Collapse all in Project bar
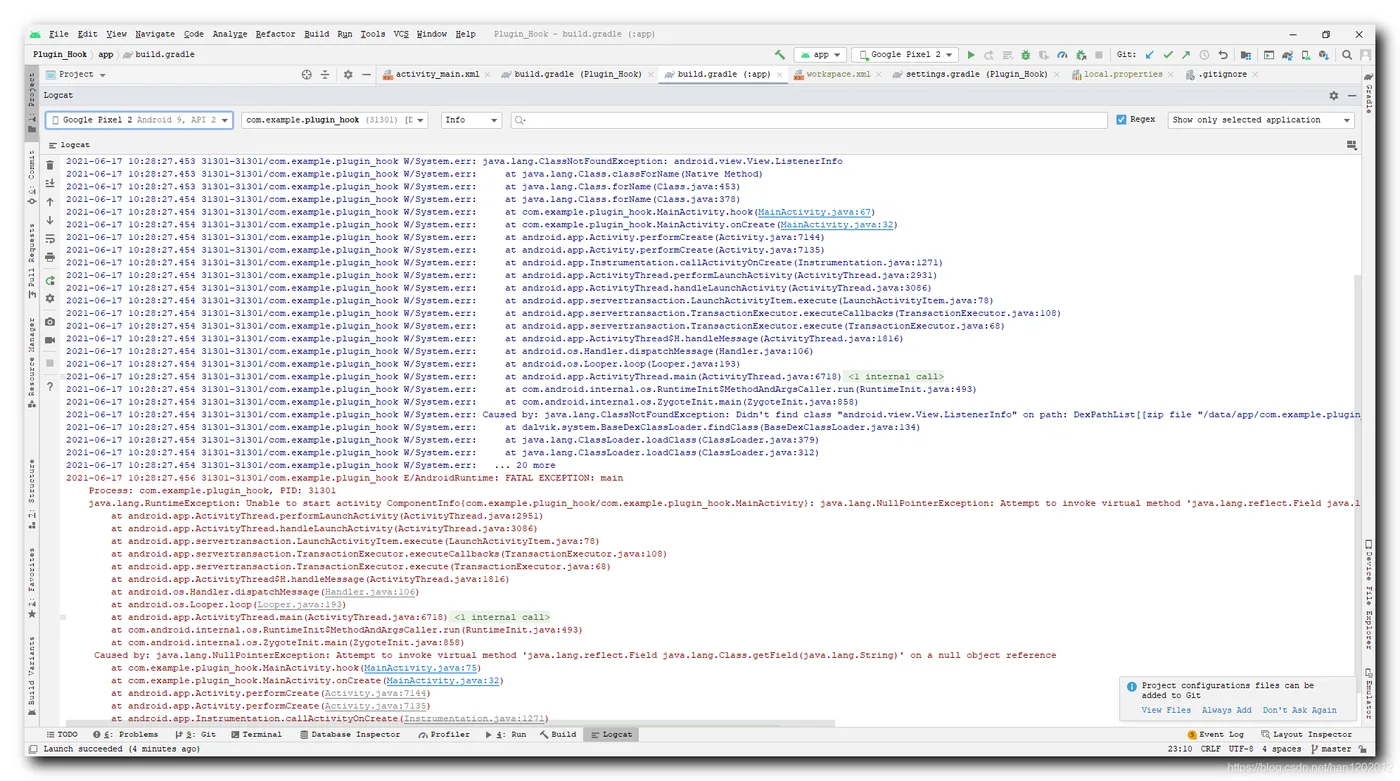This screenshot has height=781, width=1400. click(325, 75)
